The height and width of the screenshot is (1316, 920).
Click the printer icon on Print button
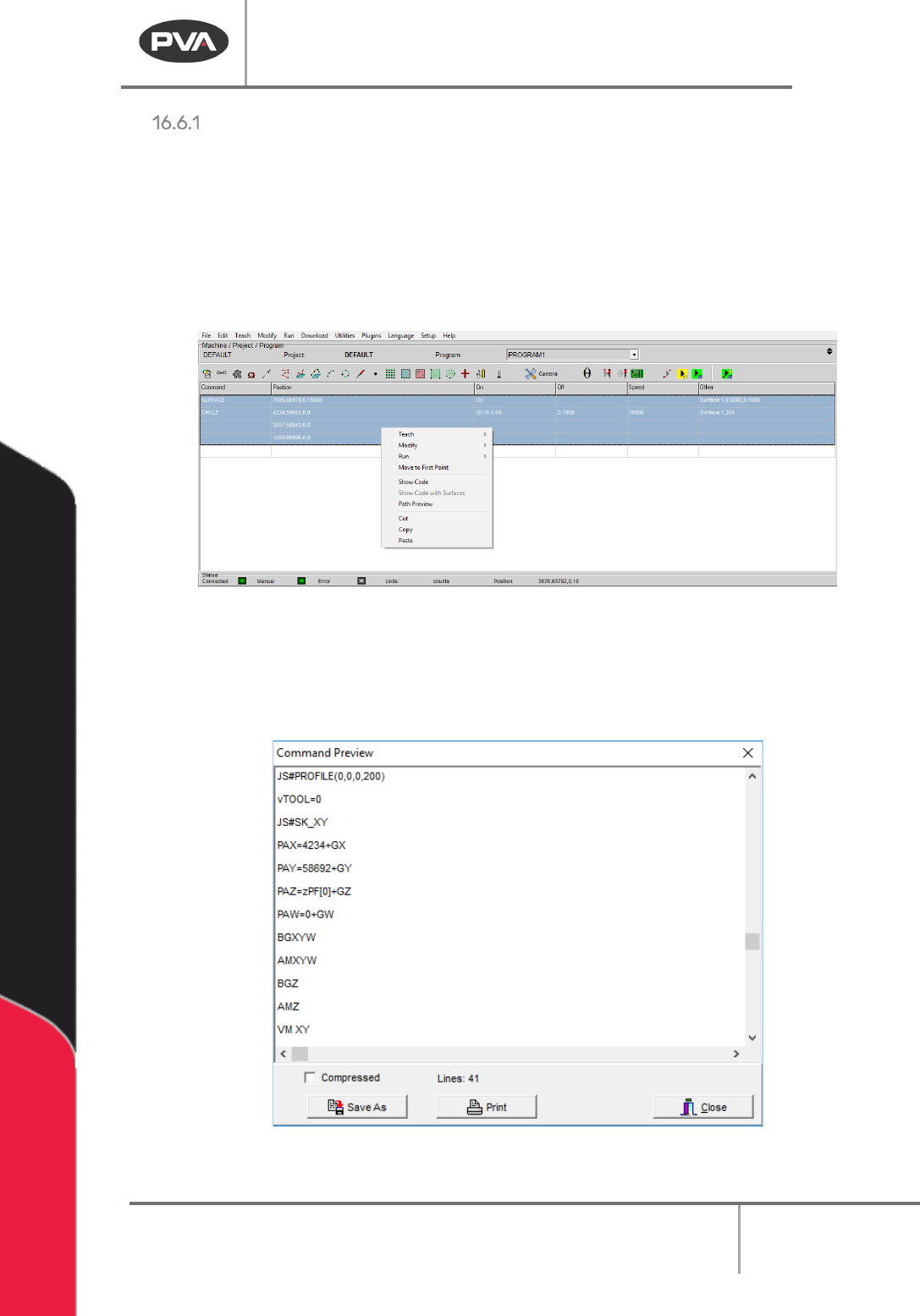(475, 1107)
